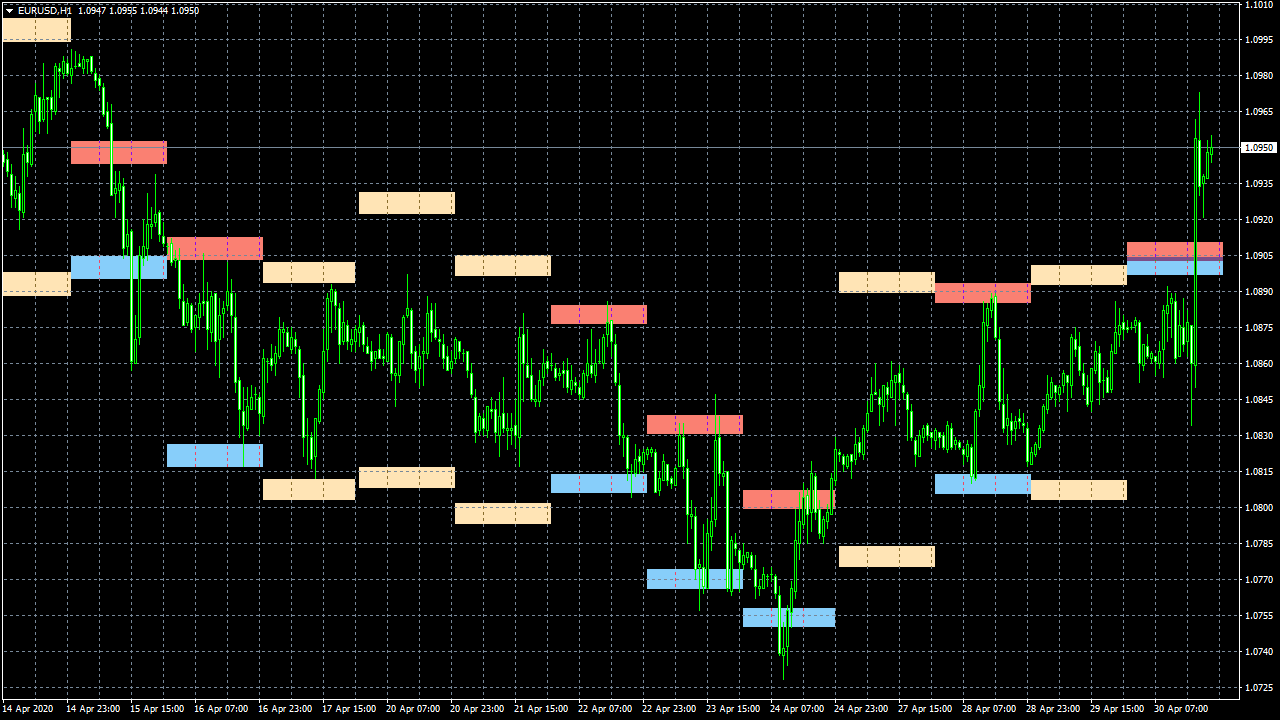Image resolution: width=1280 pixels, height=720 pixels.
Task: Click the 1.0935 price axis label
Action: (x=1258, y=184)
